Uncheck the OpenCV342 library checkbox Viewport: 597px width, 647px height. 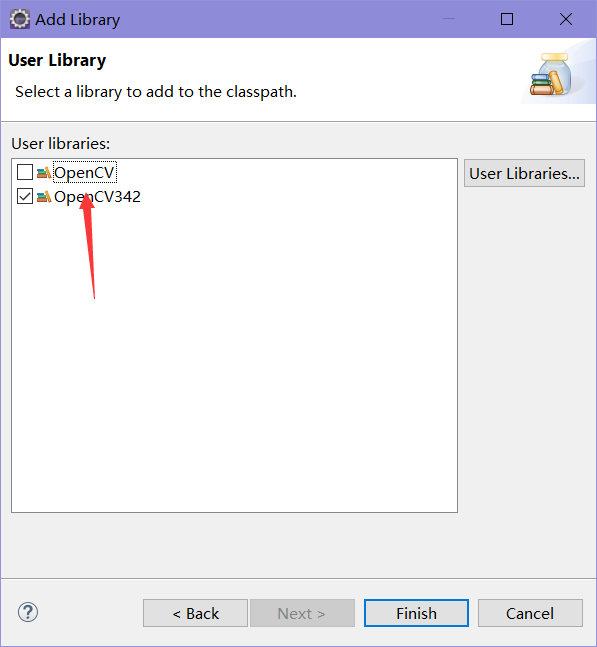[x=25, y=196]
